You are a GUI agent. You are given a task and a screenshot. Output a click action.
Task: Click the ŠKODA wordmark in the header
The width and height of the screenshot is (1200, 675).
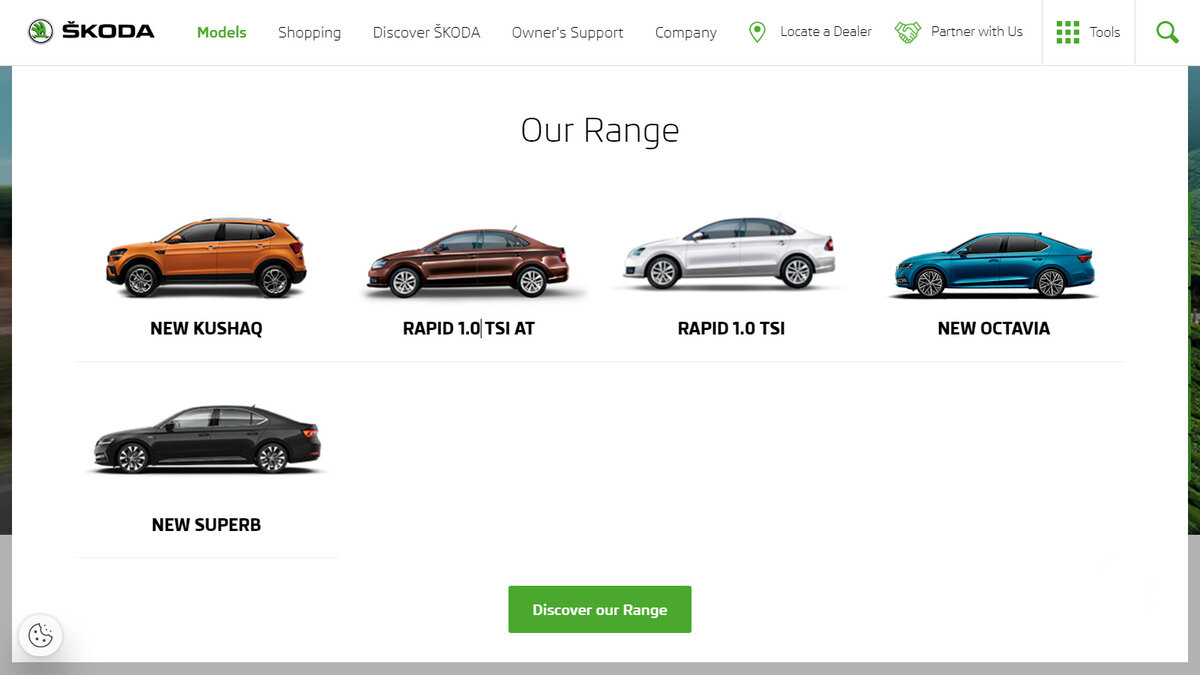[108, 31]
